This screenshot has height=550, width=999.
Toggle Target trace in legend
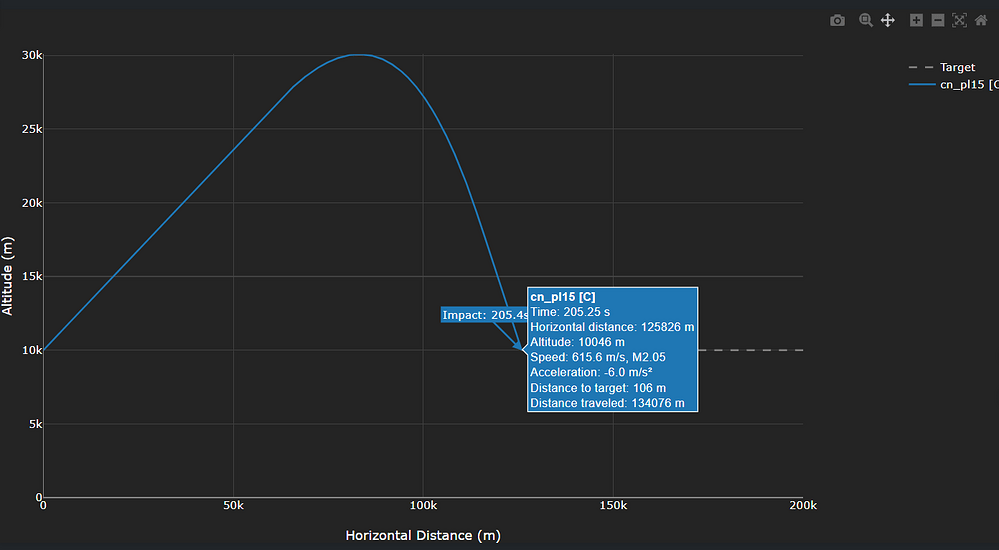coord(942,67)
